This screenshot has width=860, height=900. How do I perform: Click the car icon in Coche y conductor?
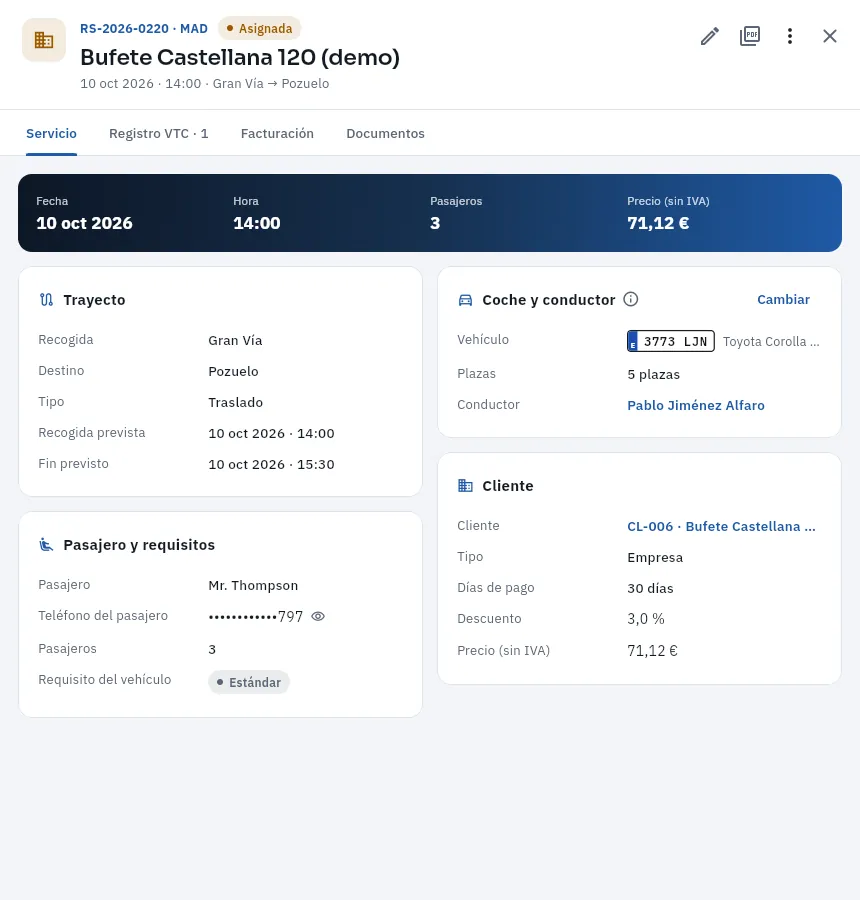click(x=465, y=300)
